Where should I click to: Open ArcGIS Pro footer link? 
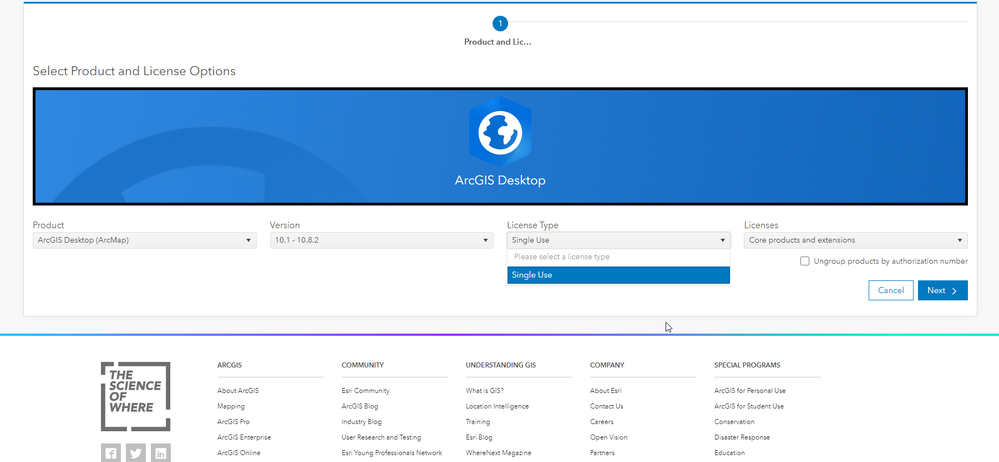(x=233, y=422)
